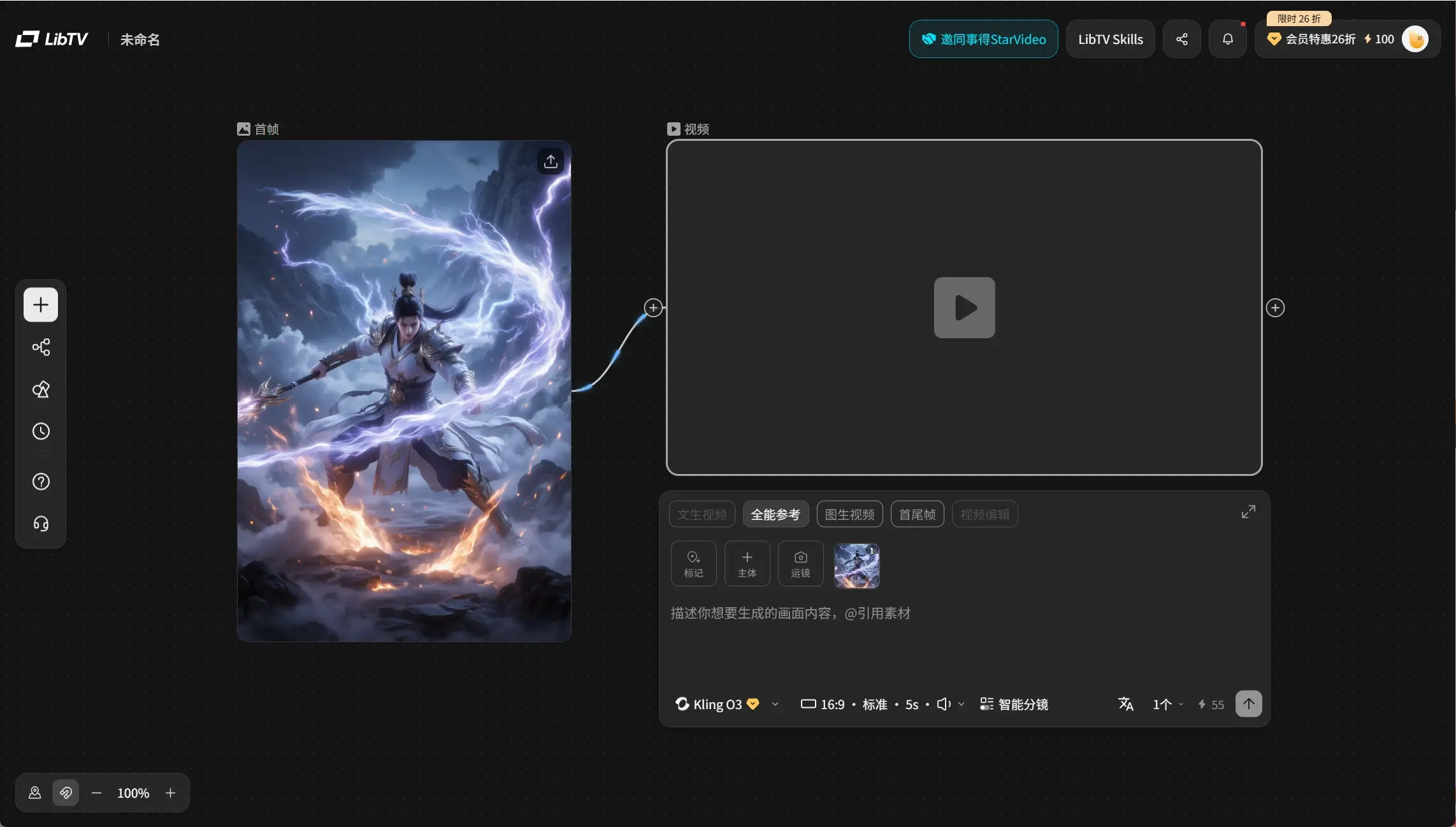Open the 1个 generation count dropdown
Screen dimensions: 1456x827
point(1167,704)
